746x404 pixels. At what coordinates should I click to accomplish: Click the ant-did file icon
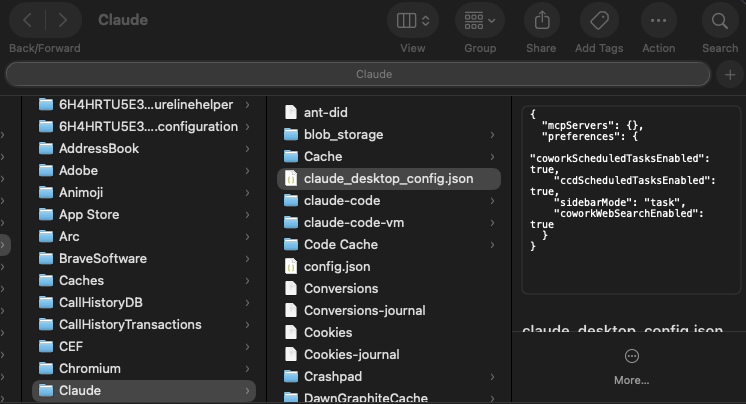coord(291,112)
